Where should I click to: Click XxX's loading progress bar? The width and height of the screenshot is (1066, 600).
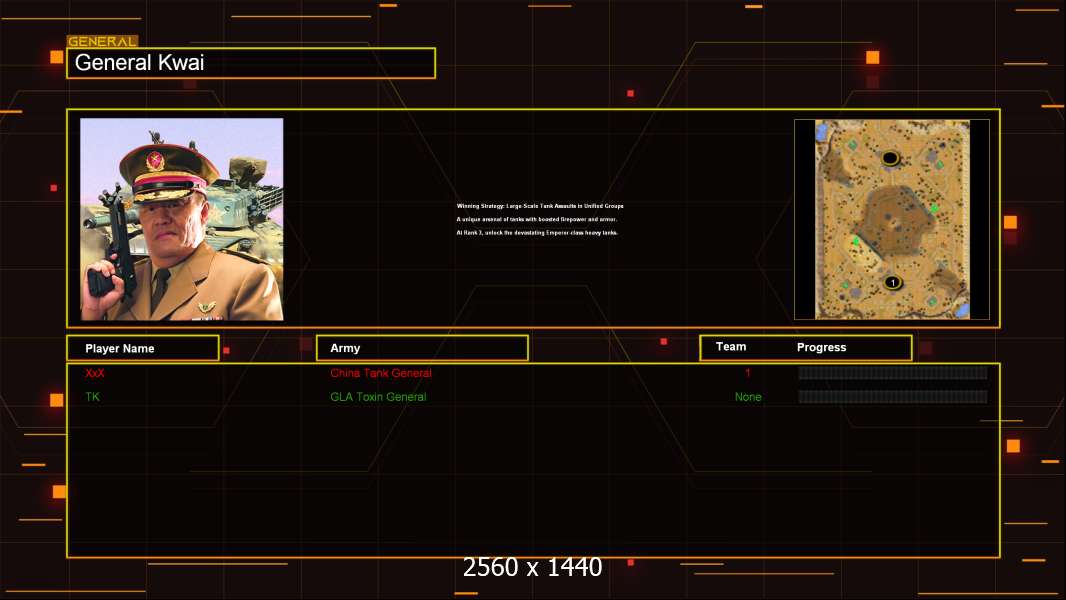[x=892, y=373]
